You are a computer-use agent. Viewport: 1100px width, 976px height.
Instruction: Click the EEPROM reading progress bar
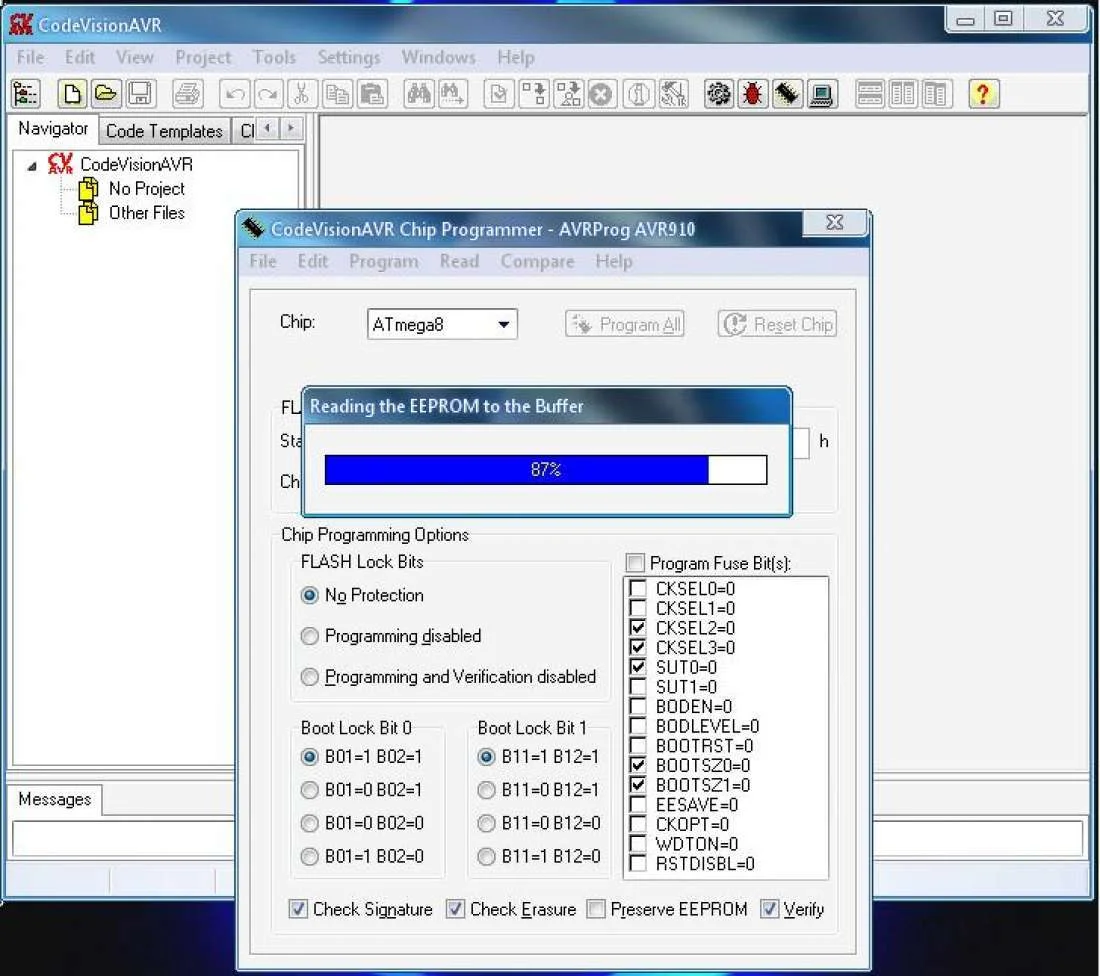[x=546, y=469]
